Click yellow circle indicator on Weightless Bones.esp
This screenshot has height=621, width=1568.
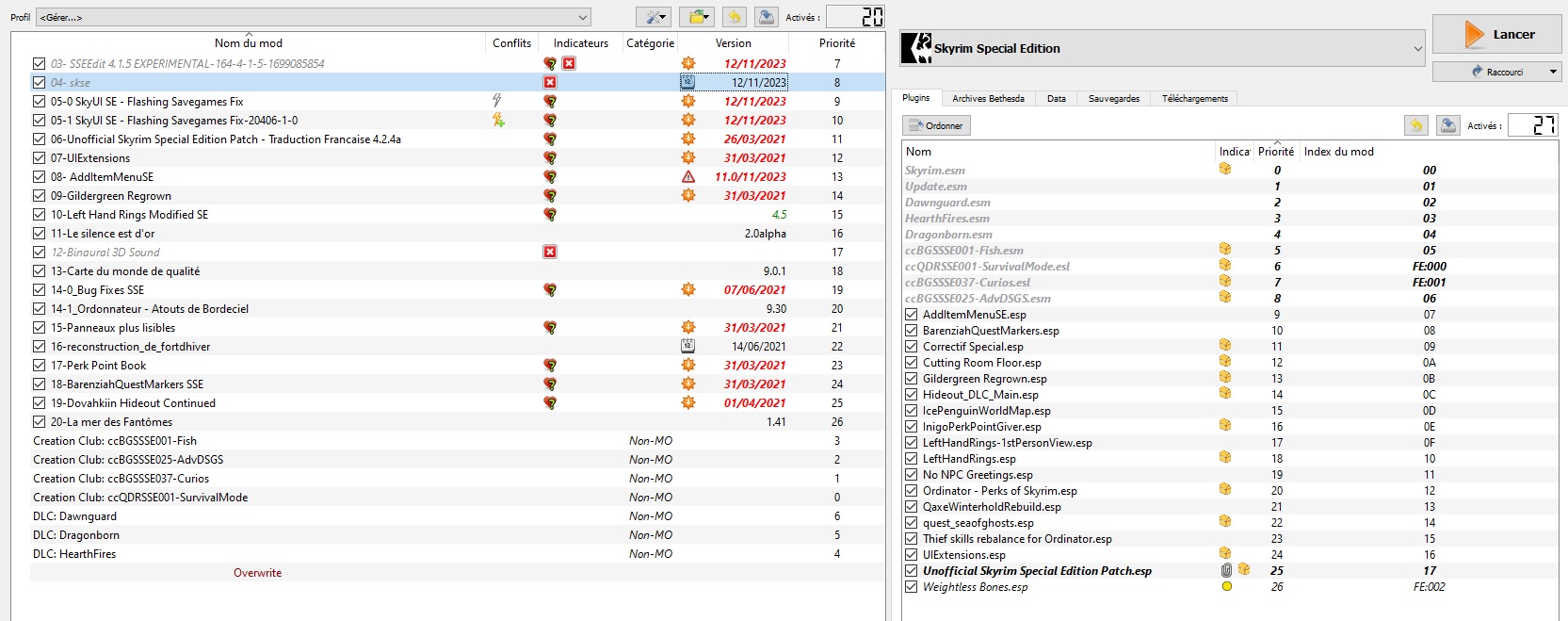click(x=1226, y=586)
